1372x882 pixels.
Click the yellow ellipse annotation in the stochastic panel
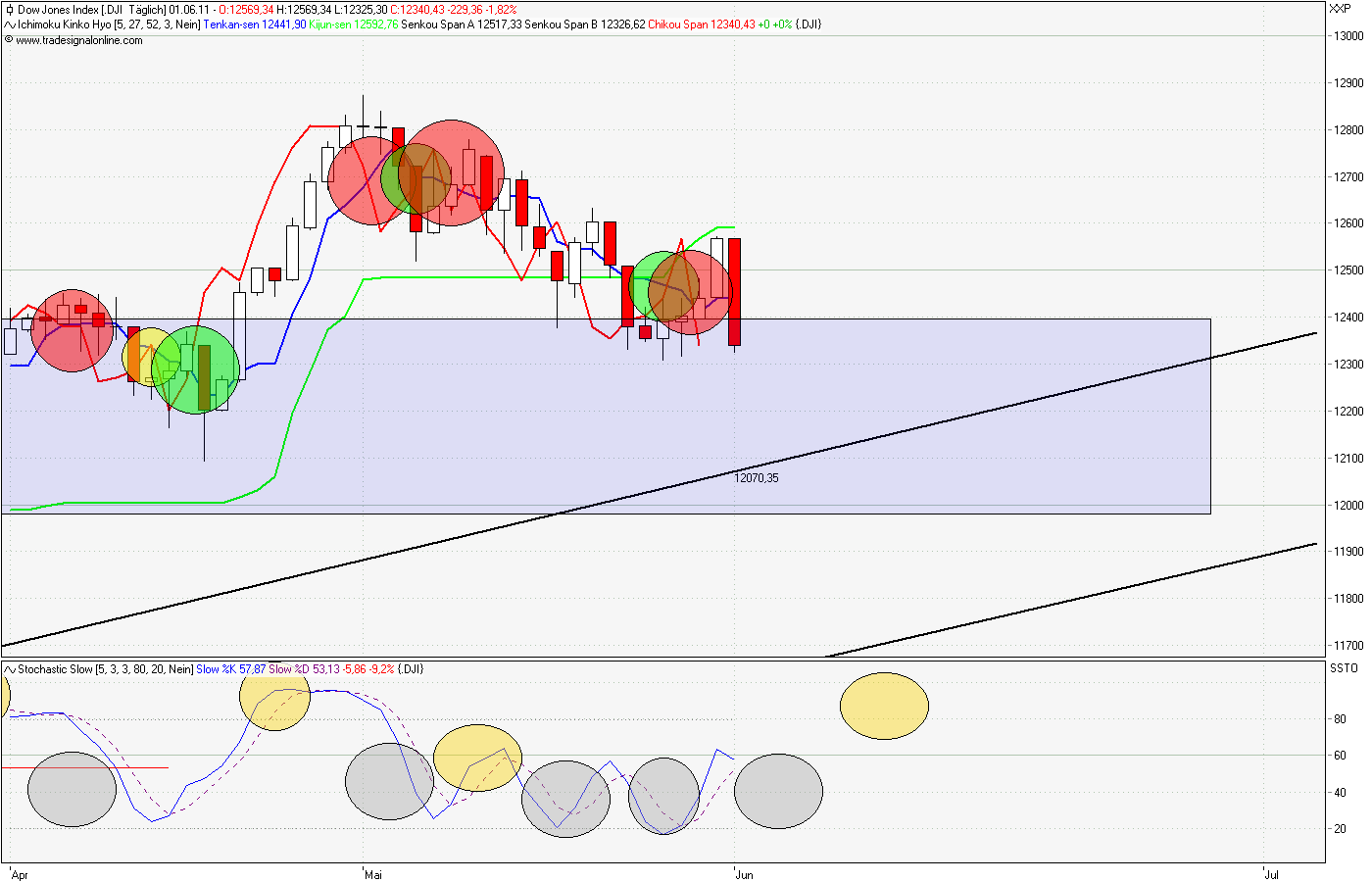point(883,704)
